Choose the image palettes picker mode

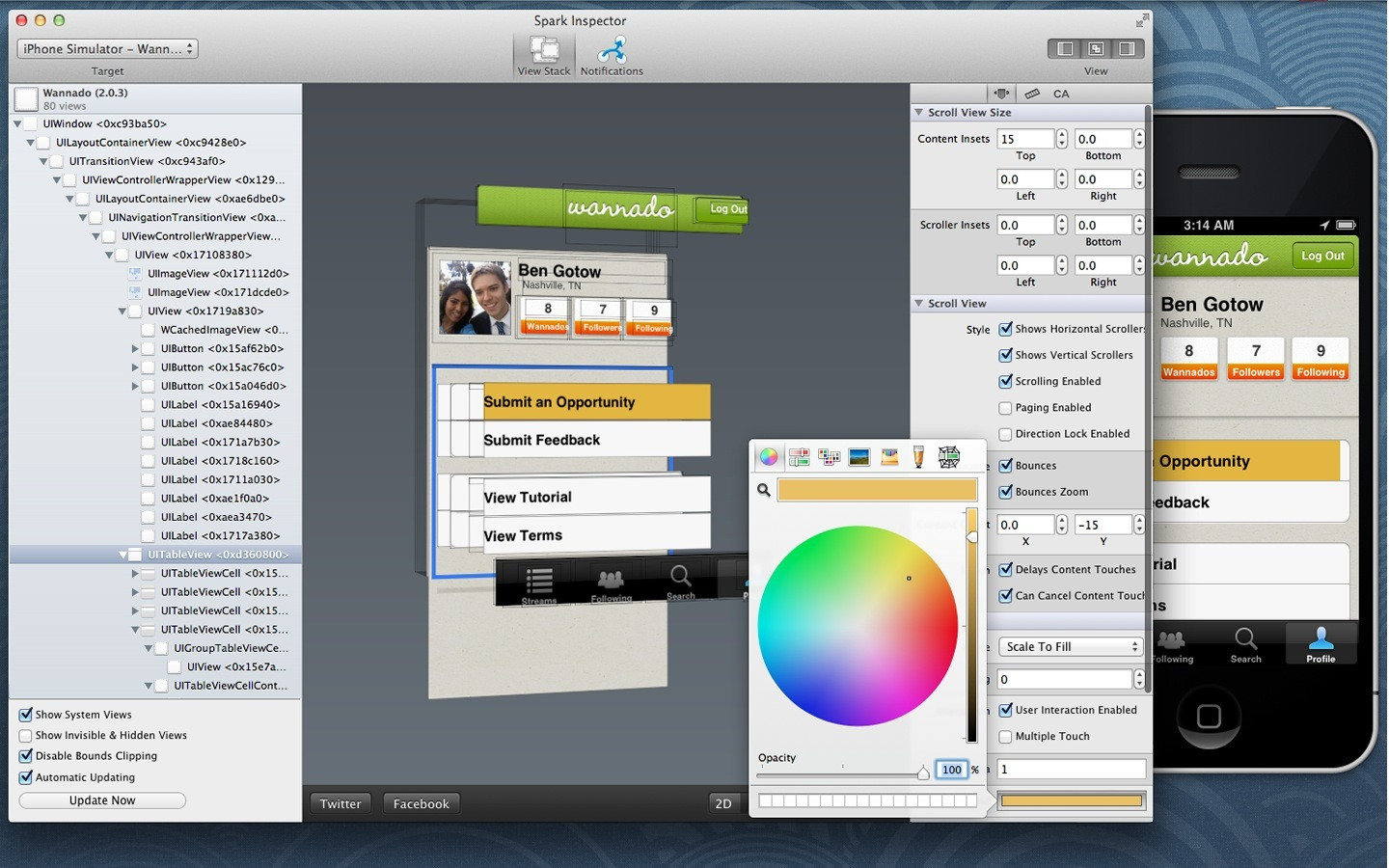click(x=859, y=457)
